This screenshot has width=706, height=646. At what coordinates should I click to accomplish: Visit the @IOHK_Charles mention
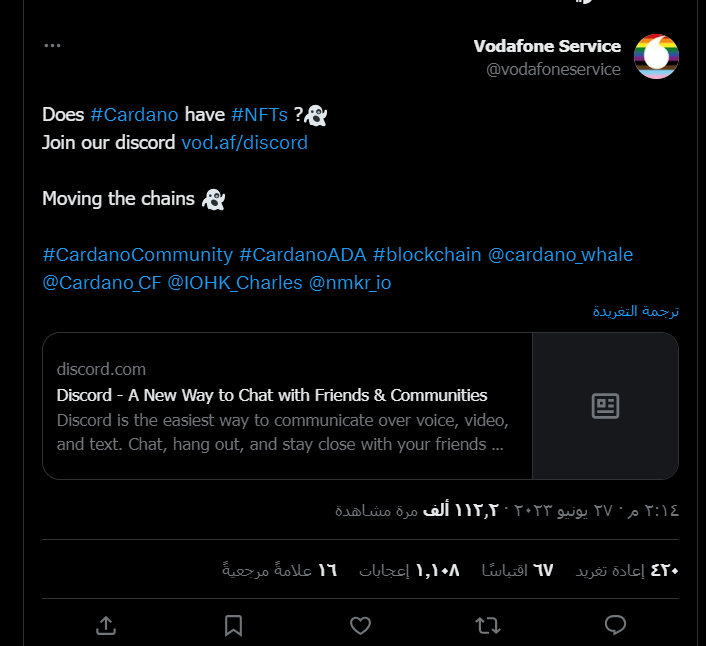[x=235, y=283]
